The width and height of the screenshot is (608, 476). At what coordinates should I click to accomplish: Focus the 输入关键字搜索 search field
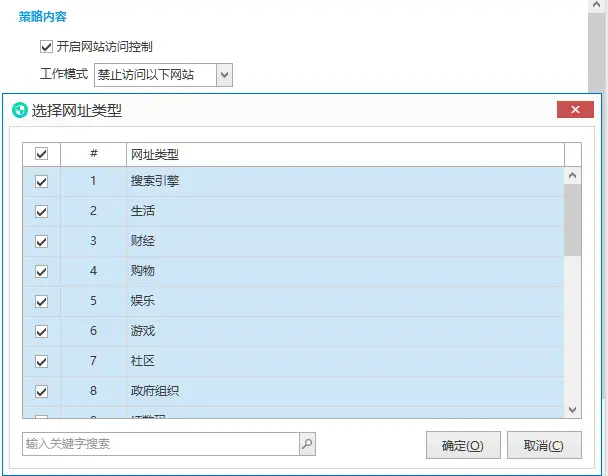(160, 444)
